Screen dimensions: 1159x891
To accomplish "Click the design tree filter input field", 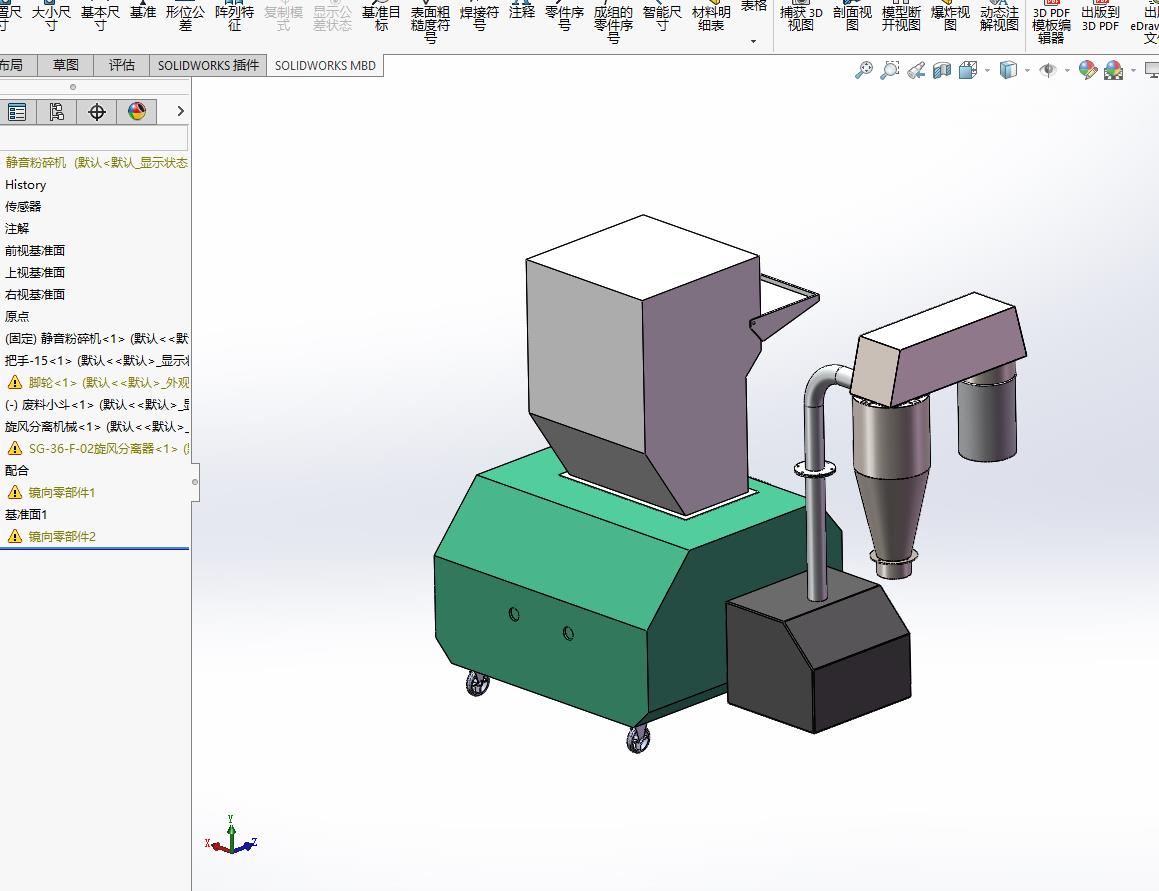I will pyautogui.click(x=94, y=138).
